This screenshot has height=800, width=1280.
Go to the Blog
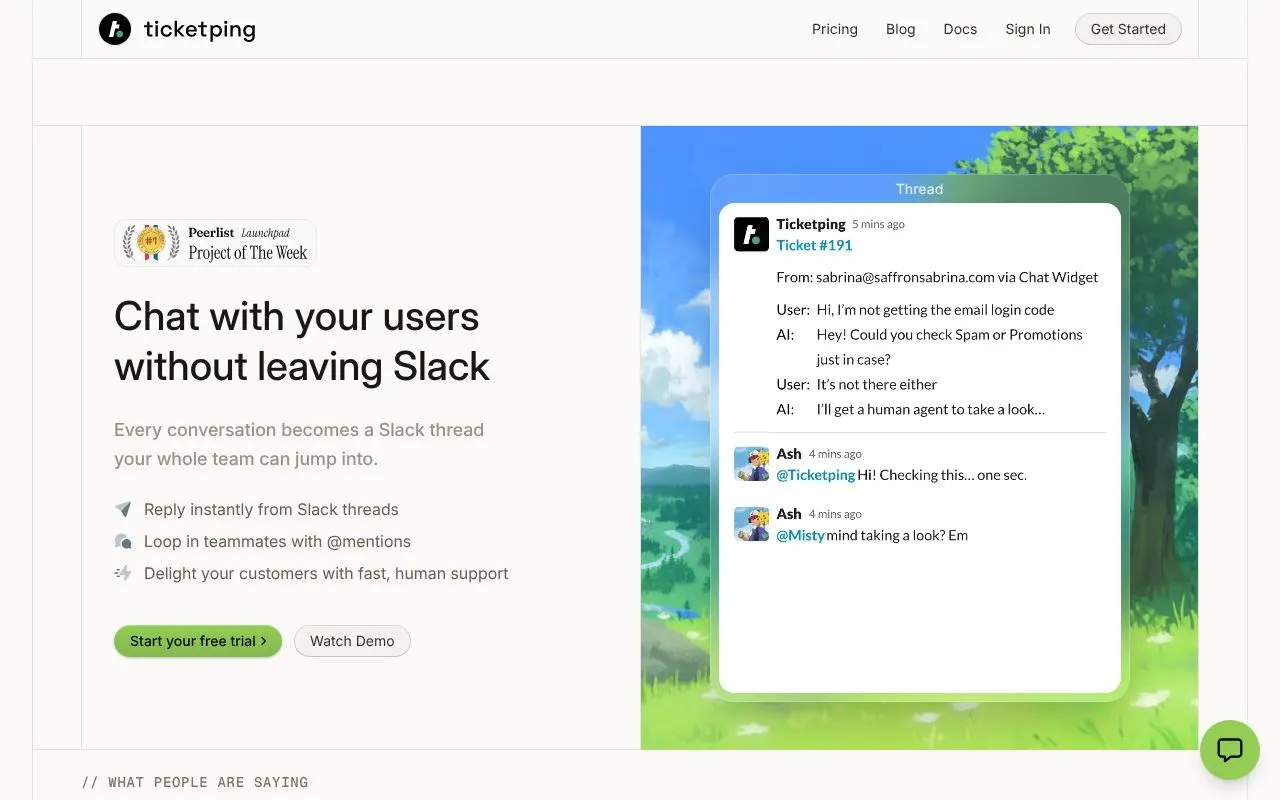(901, 29)
